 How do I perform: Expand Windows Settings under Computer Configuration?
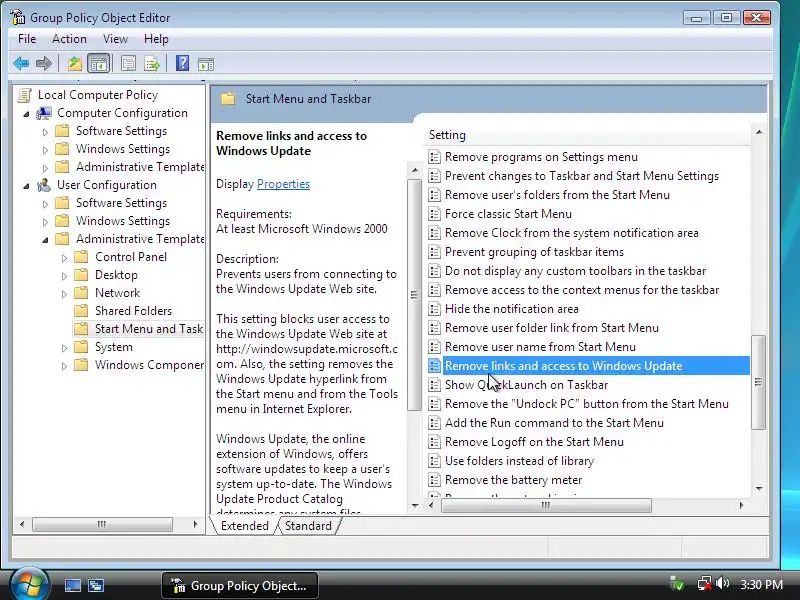tap(45, 149)
